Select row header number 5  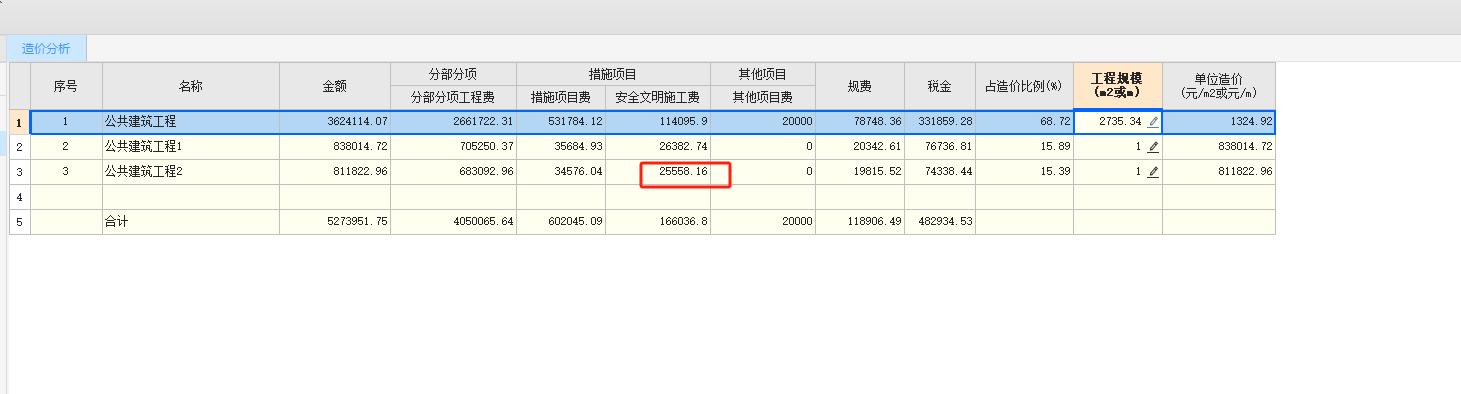tap(20, 222)
